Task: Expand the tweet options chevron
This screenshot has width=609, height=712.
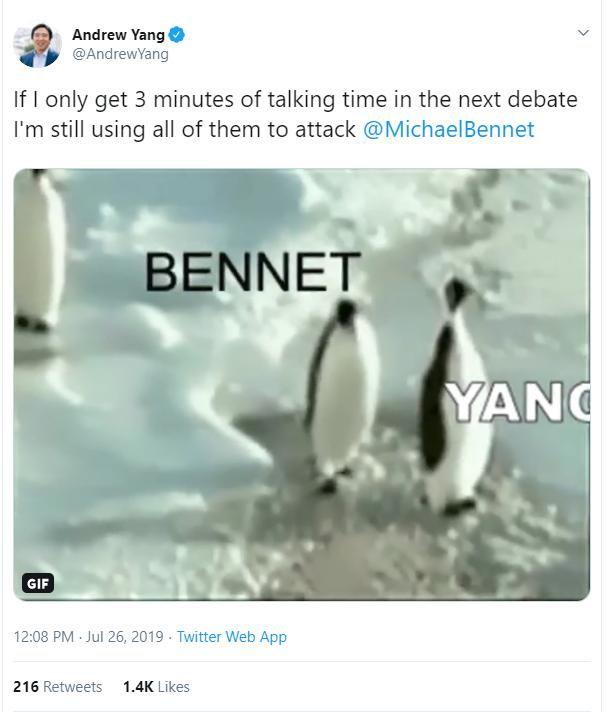Action: point(583,33)
